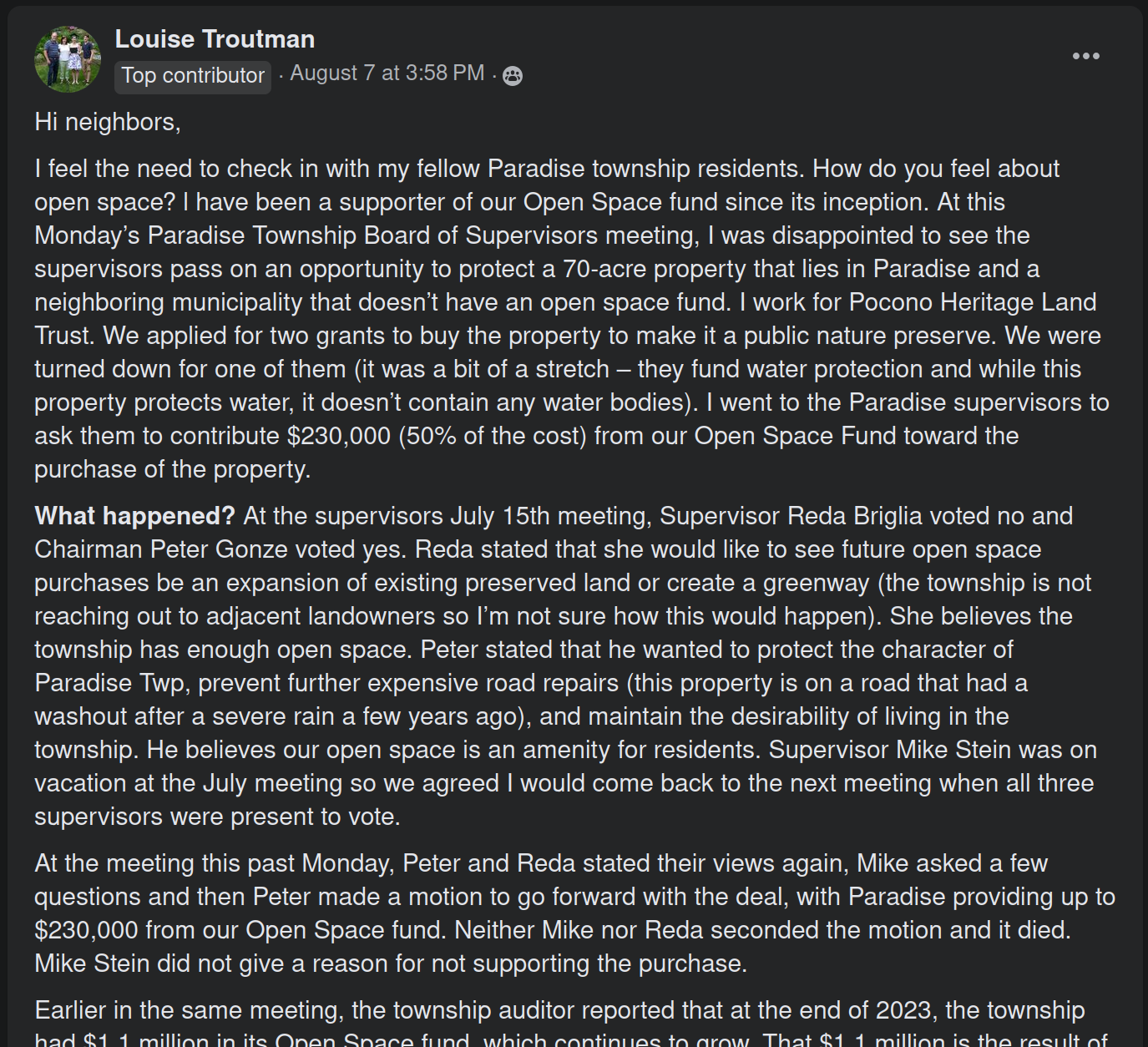Click the Louise Troutman author name
The width and height of the screenshot is (1148, 1047).
click(x=215, y=39)
